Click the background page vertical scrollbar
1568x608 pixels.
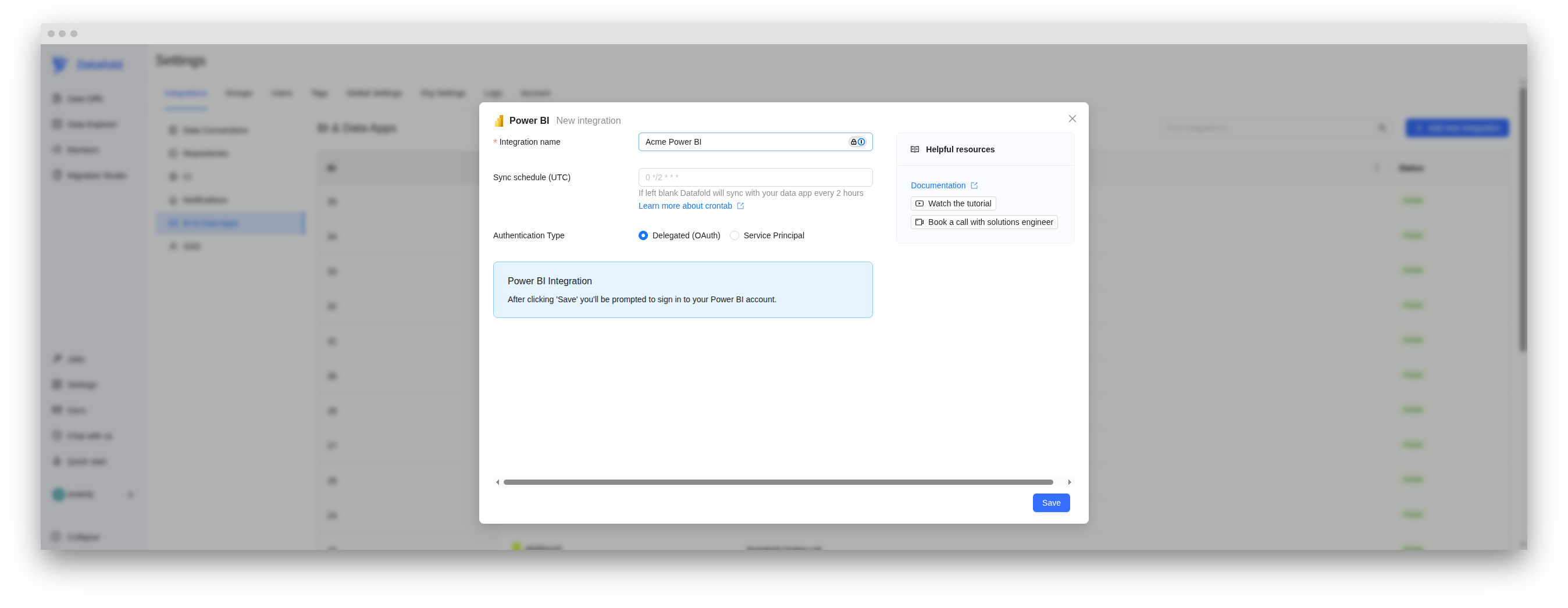coord(1523,219)
